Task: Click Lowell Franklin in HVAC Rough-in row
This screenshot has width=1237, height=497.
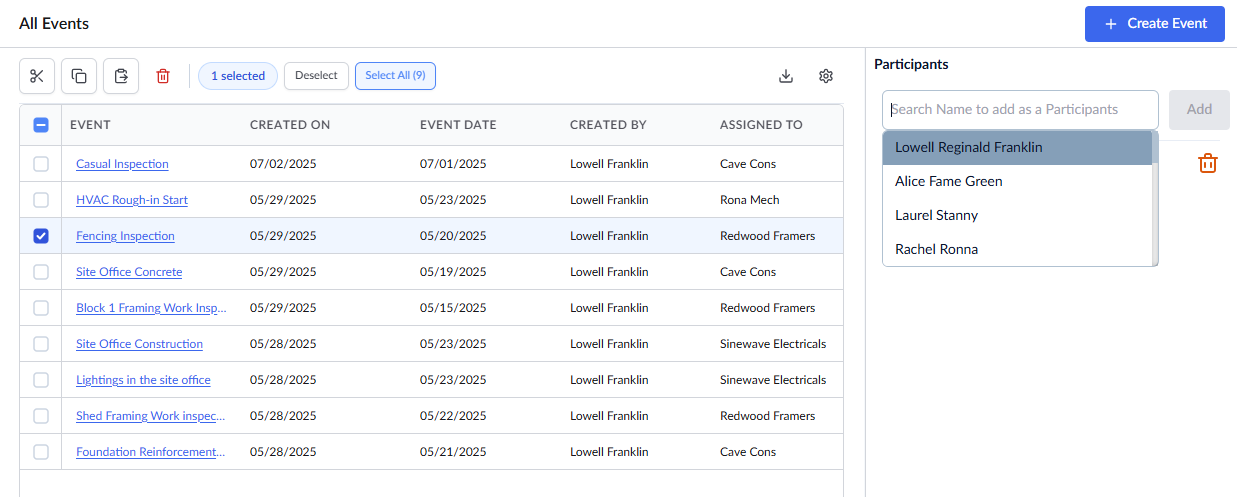Action: pyautogui.click(x=609, y=200)
